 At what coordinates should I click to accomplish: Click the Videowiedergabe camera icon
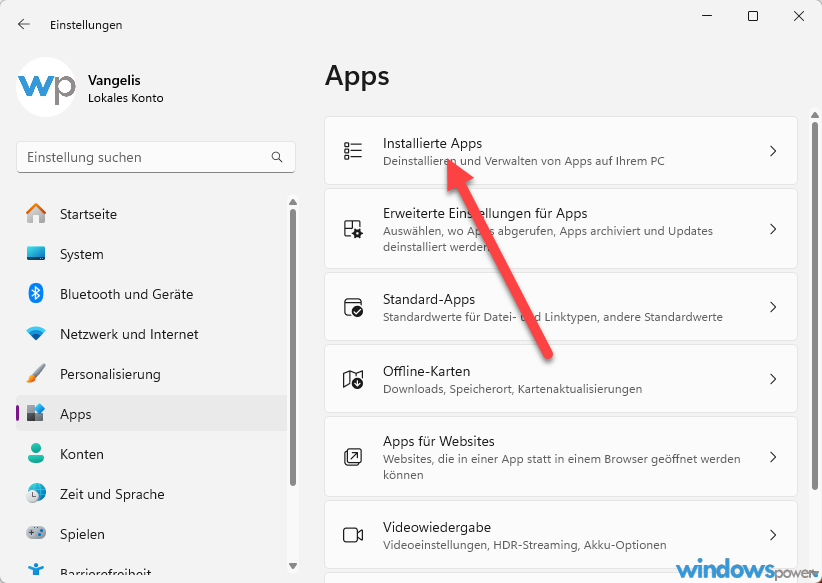tap(353, 535)
